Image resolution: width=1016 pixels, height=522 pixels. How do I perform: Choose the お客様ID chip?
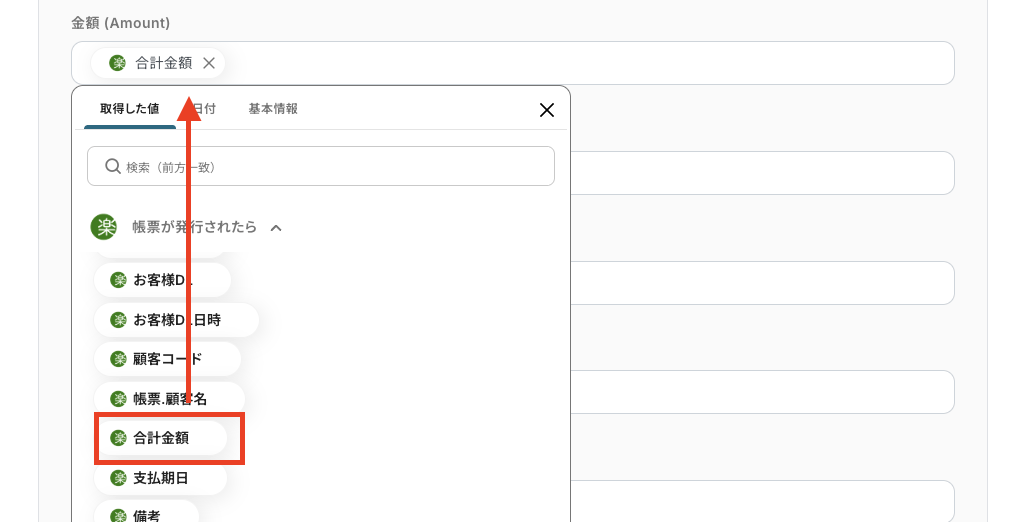click(x=163, y=280)
